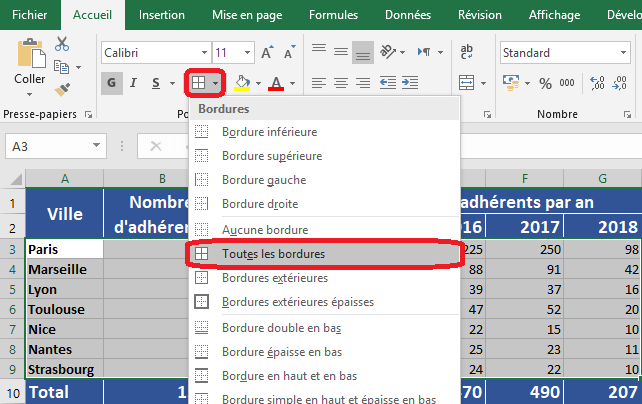
Task: Select Toutes les bordures menu option
Action: point(273,254)
